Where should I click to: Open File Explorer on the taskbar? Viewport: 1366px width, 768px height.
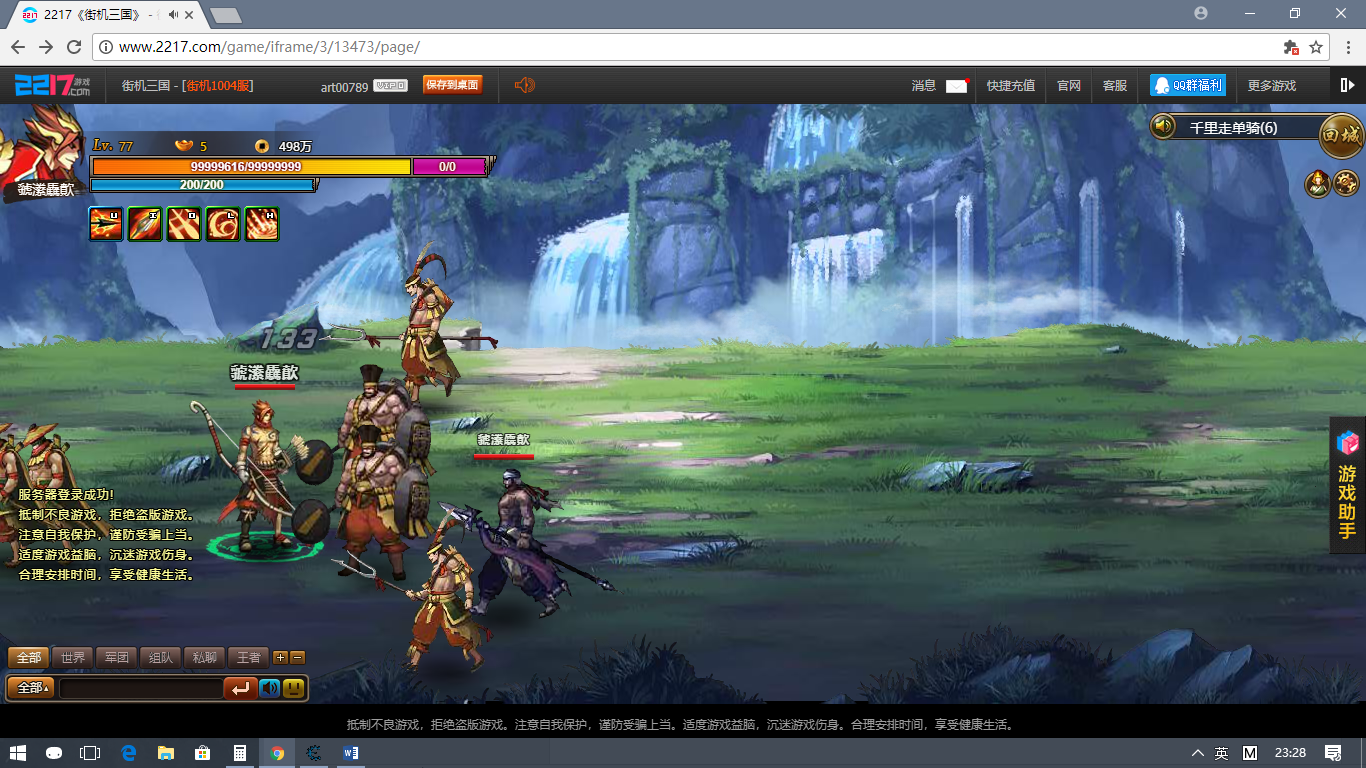165,753
